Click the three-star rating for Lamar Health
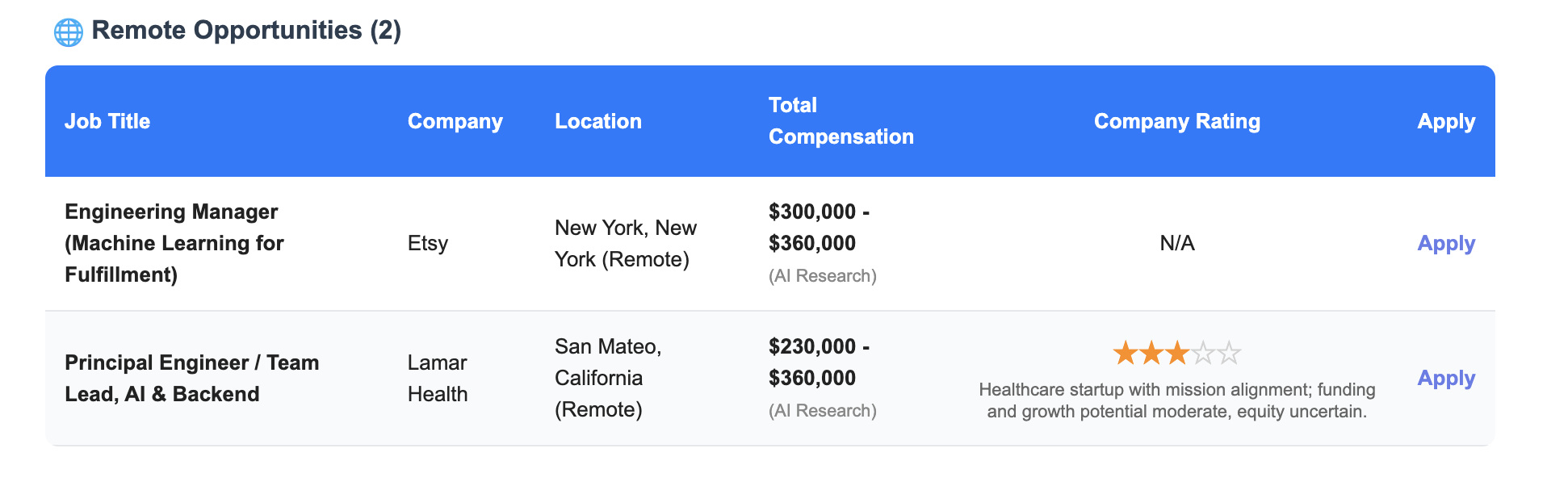This screenshot has width=1568, height=486. tap(1176, 353)
